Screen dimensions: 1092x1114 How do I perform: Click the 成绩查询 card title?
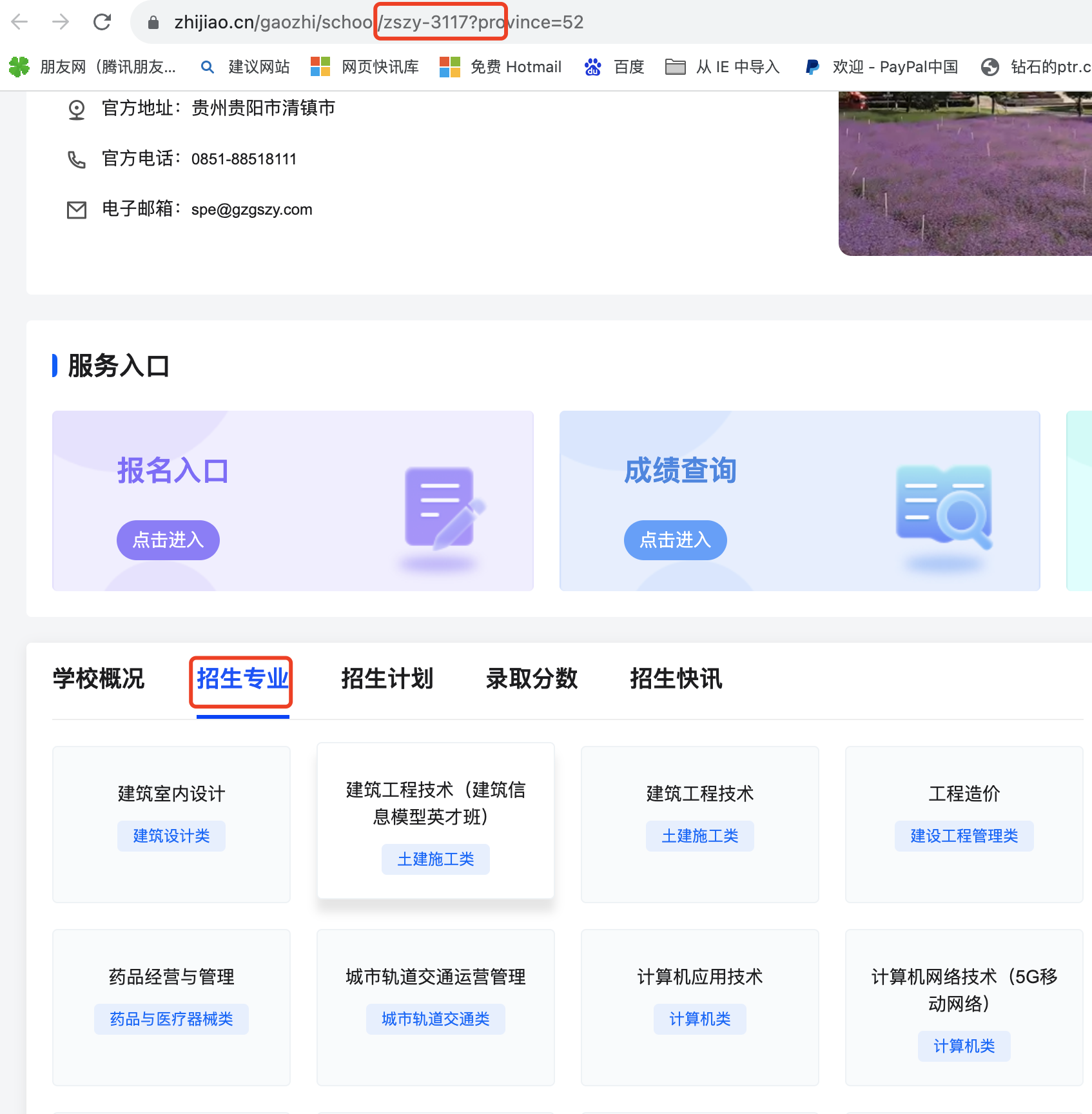click(680, 471)
